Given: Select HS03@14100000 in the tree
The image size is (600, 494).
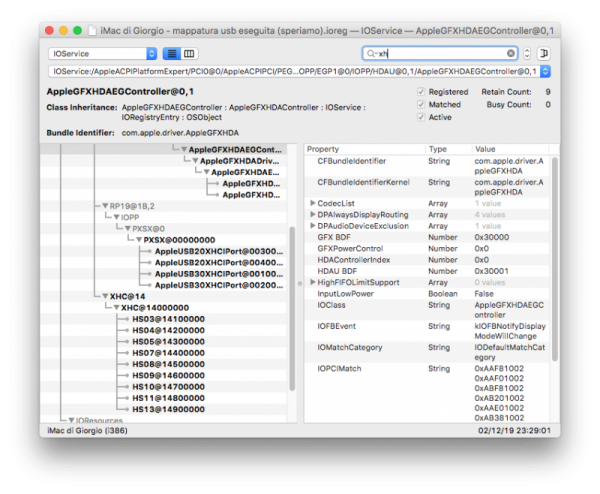Looking at the screenshot, I should tap(167, 318).
